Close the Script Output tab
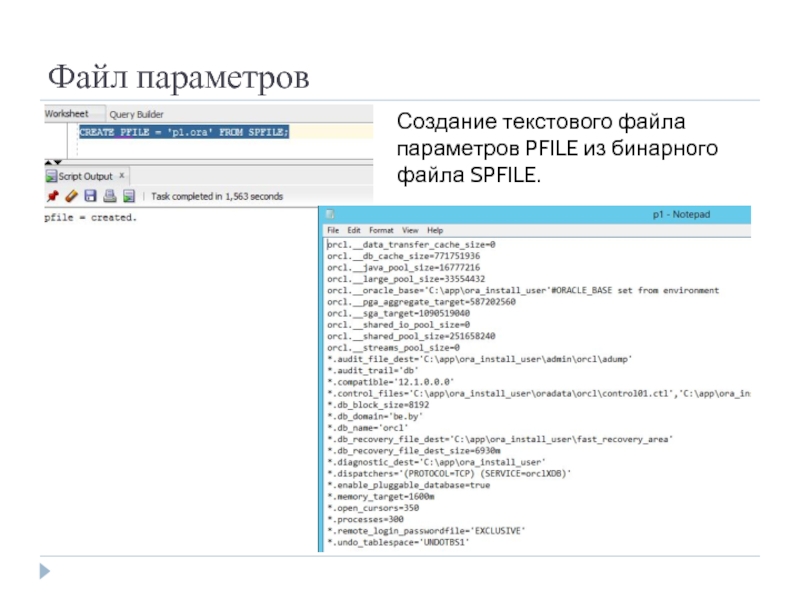 (122, 176)
